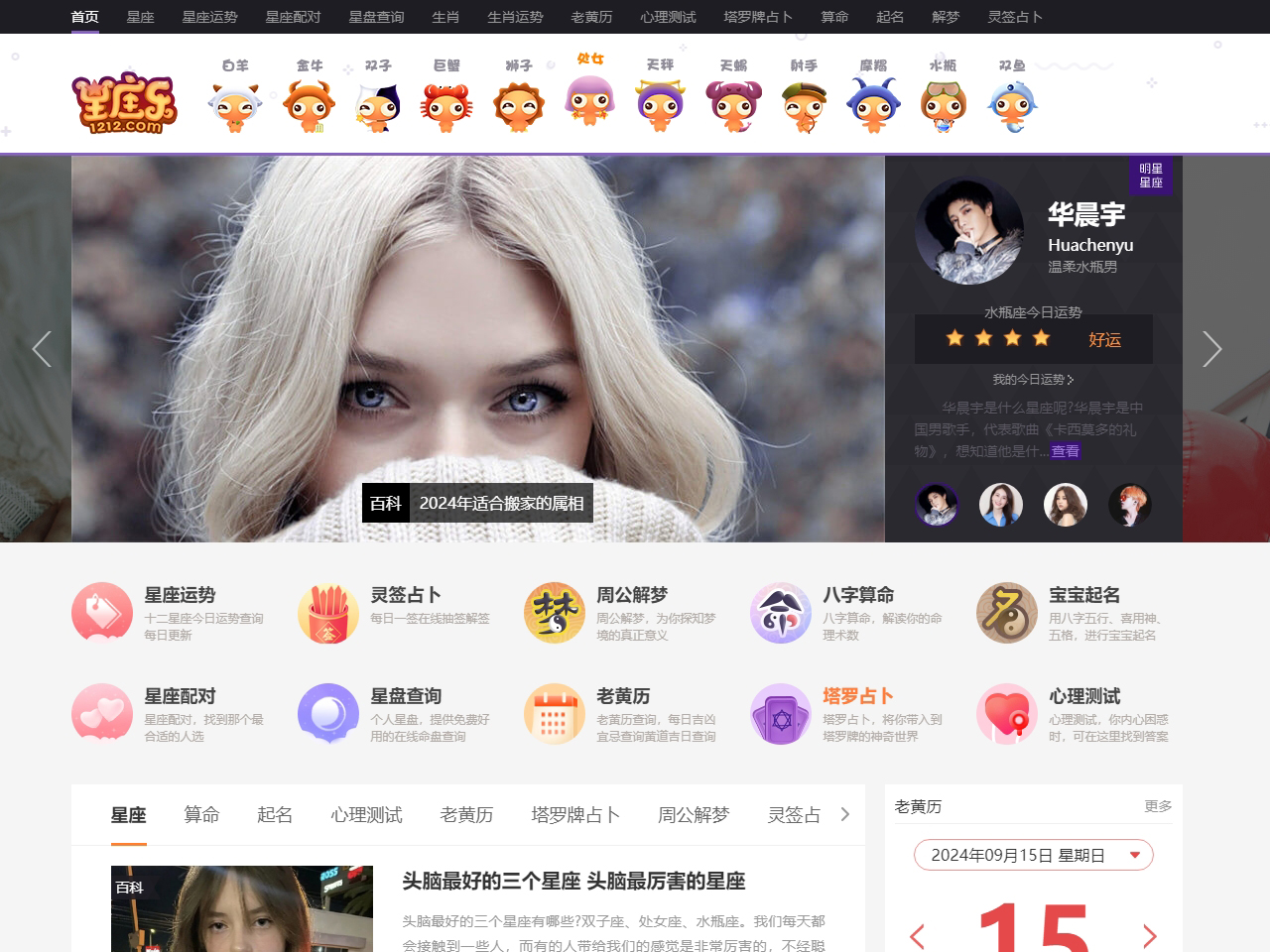Click the 周公解梦 dream icon
Screen dimensions: 1270x952
pyautogui.click(x=555, y=613)
